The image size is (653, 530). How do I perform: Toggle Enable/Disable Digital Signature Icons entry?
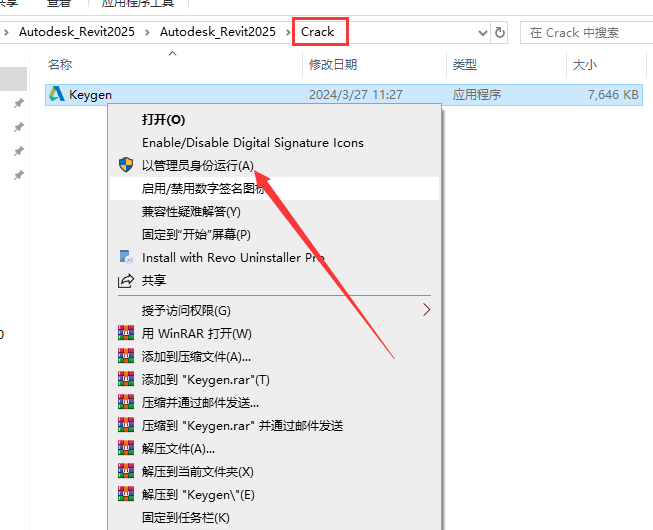coord(252,142)
